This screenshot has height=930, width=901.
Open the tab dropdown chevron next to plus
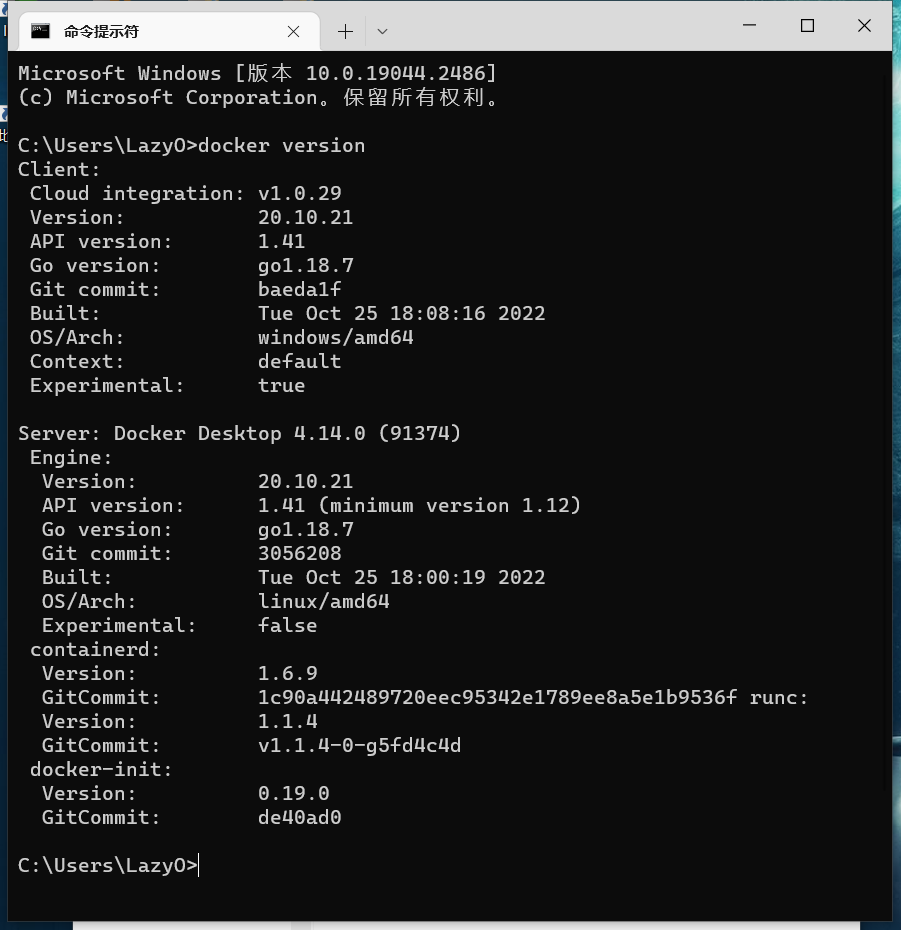point(381,31)
